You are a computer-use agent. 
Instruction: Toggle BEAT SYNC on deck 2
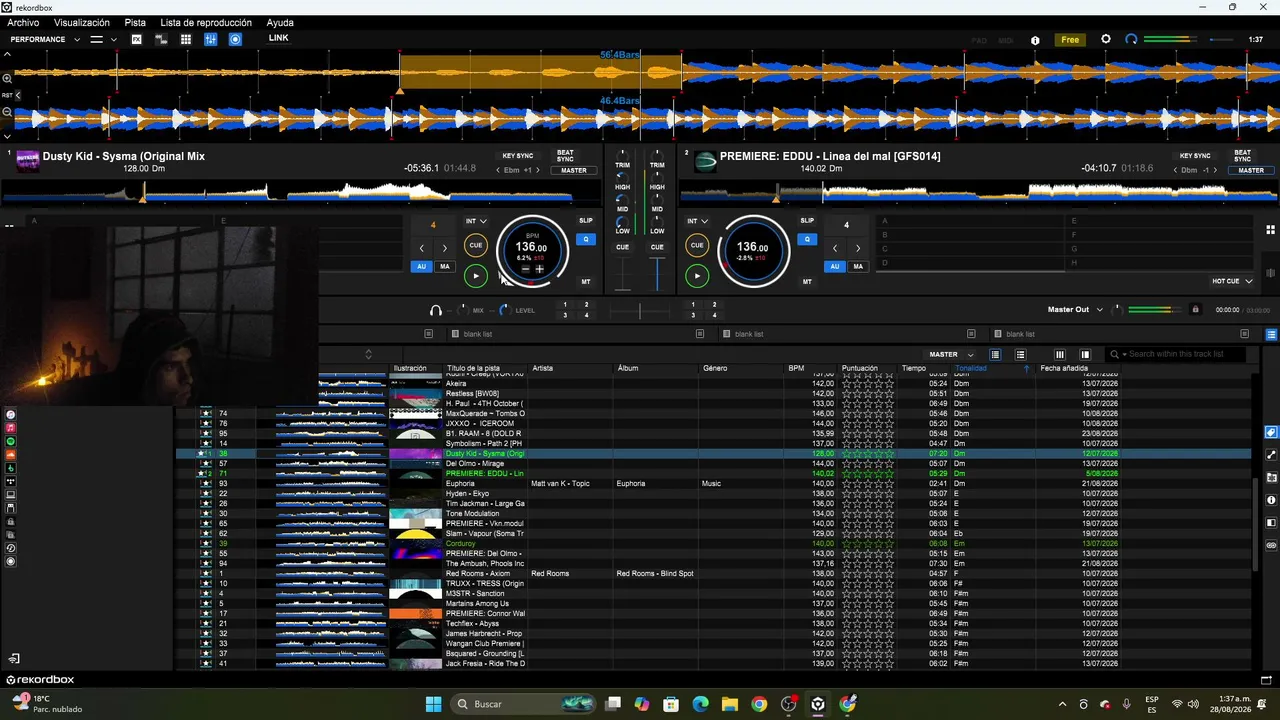tap(1242, 156)
